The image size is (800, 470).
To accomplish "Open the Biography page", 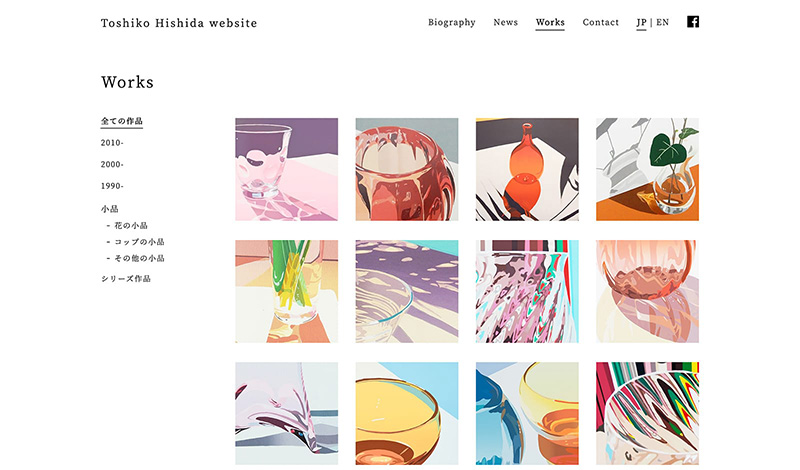I will [x=452, y=22].
